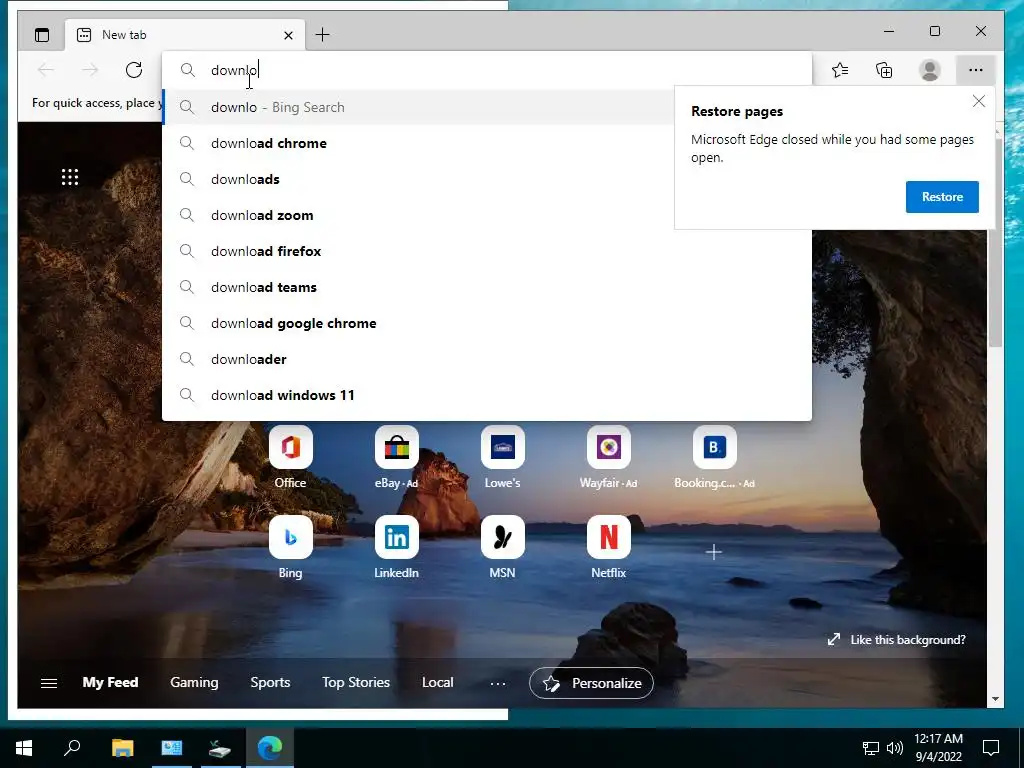Open the notification center icon

pyautogui.click(x=991, y=748)
